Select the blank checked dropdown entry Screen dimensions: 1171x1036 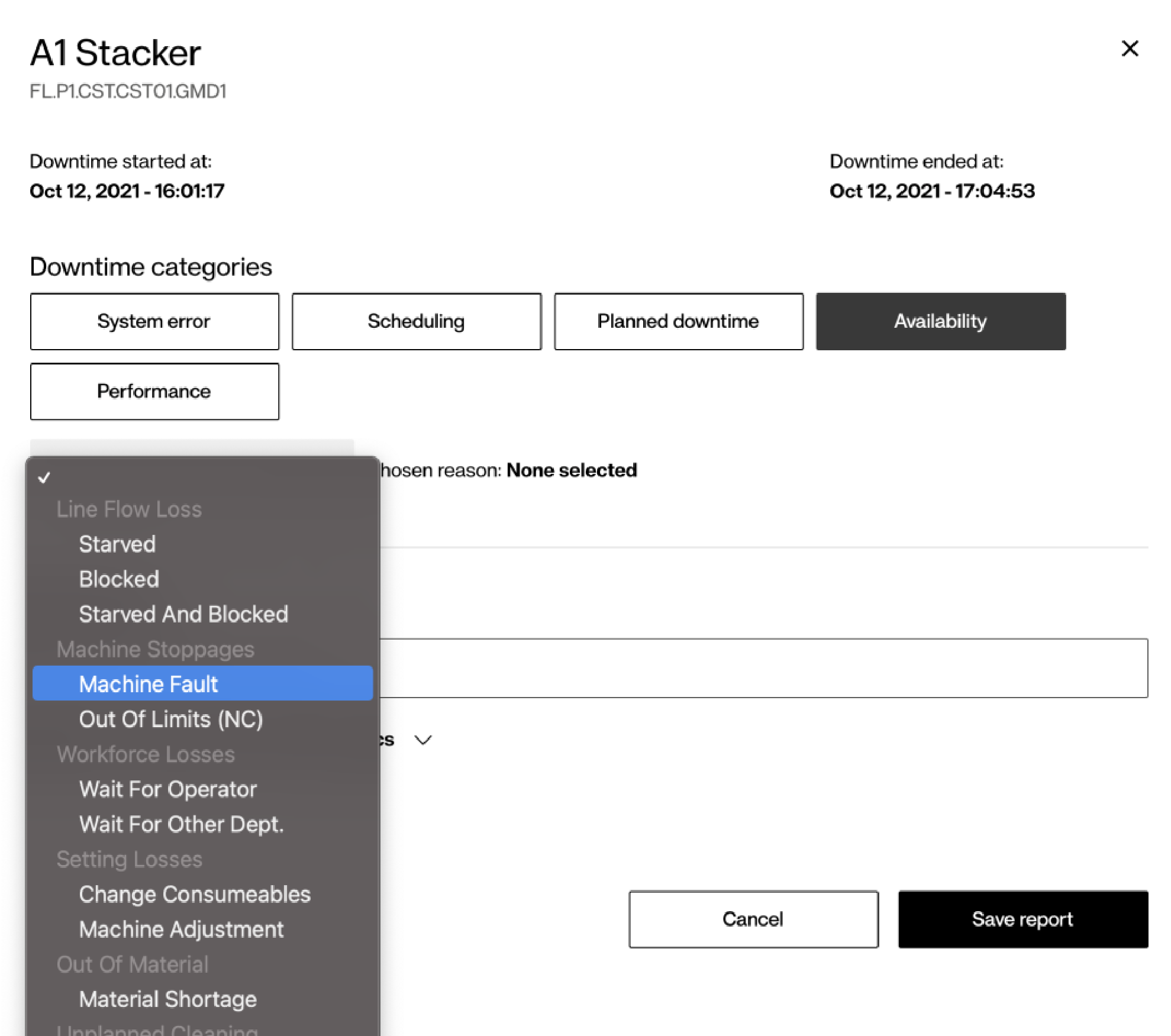(x=201, y=477)
